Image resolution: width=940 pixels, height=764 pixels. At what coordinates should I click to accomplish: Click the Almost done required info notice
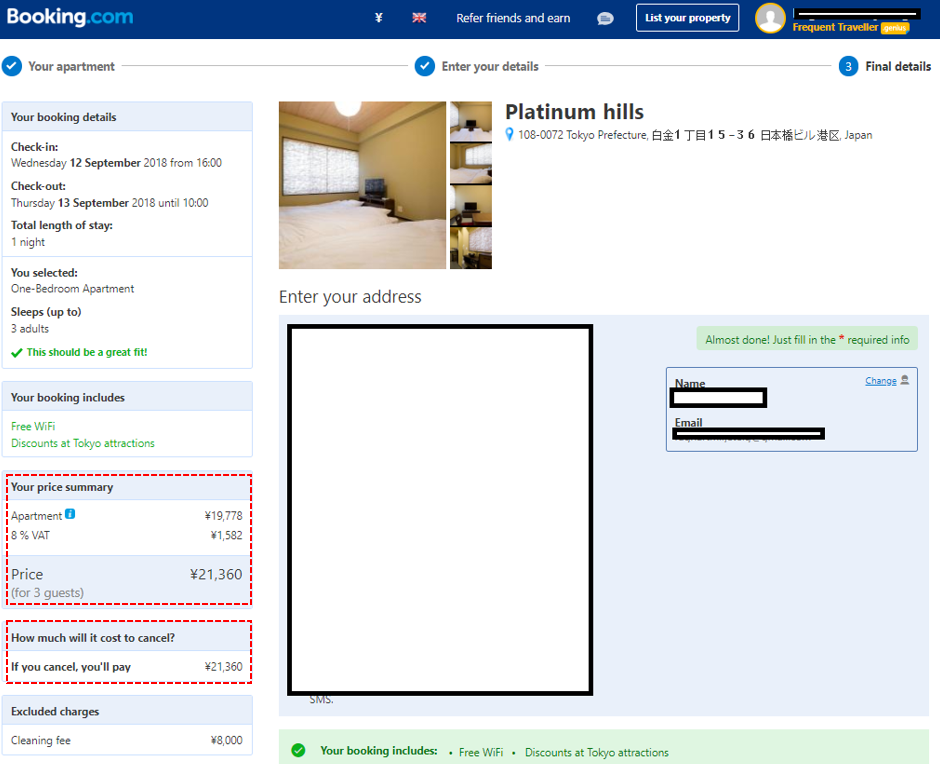point(807,339)
